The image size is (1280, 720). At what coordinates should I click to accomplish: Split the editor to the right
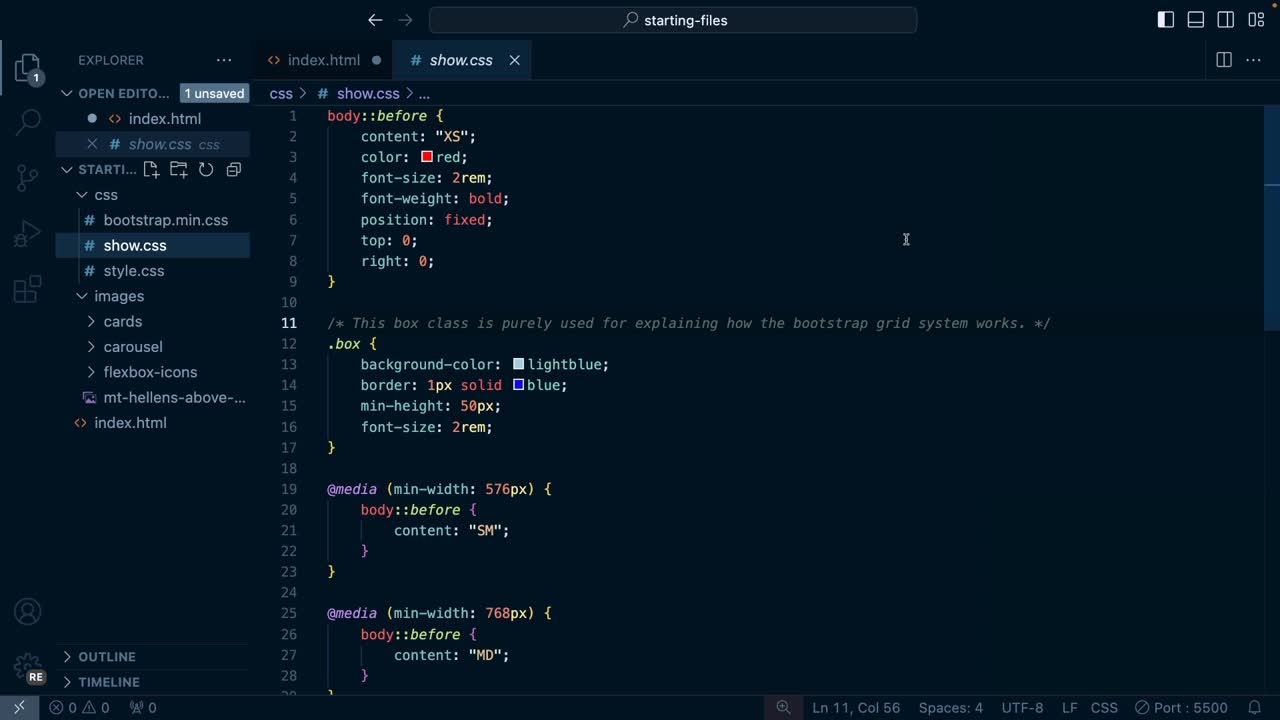pyautogui.click(x=1223, y=60)
